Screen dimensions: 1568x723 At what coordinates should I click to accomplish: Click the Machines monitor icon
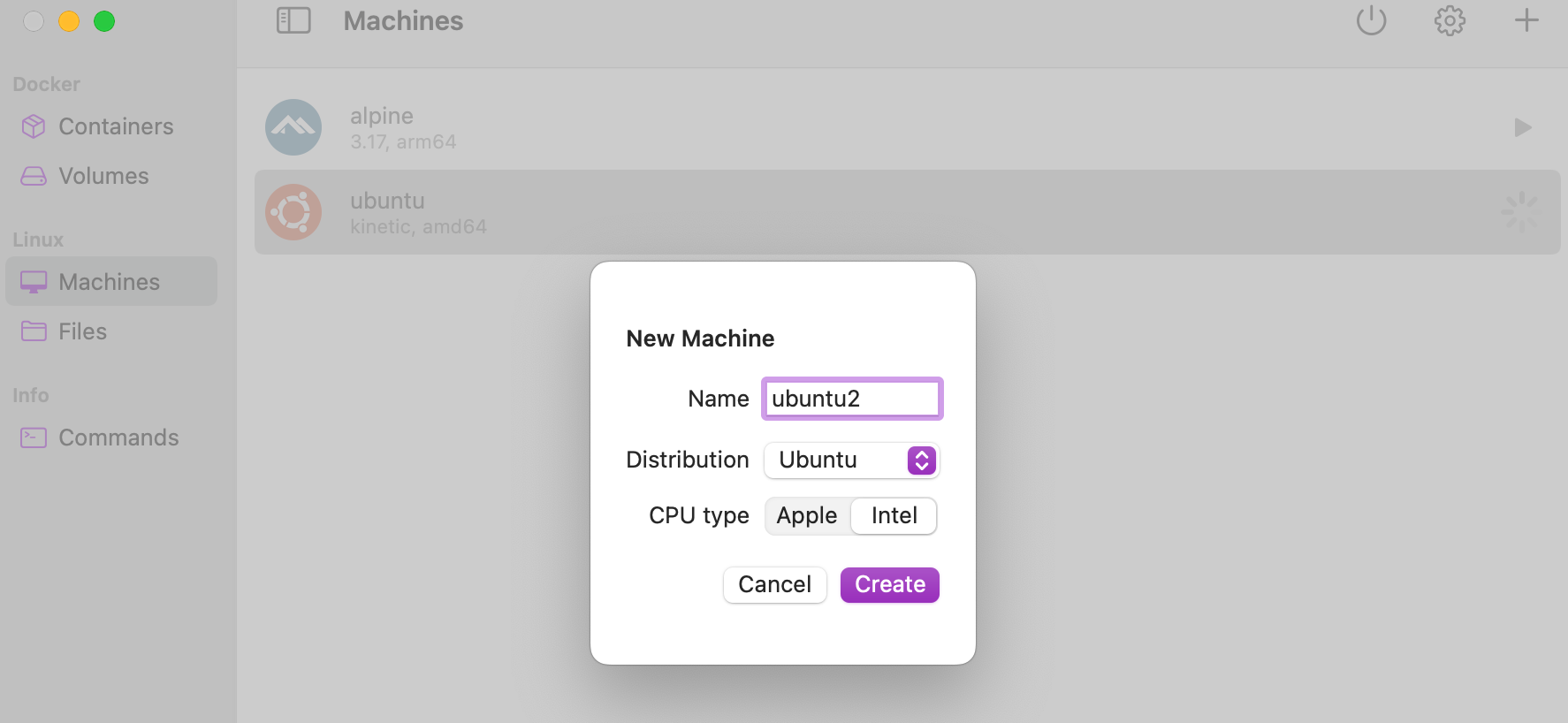coord(34,282)
